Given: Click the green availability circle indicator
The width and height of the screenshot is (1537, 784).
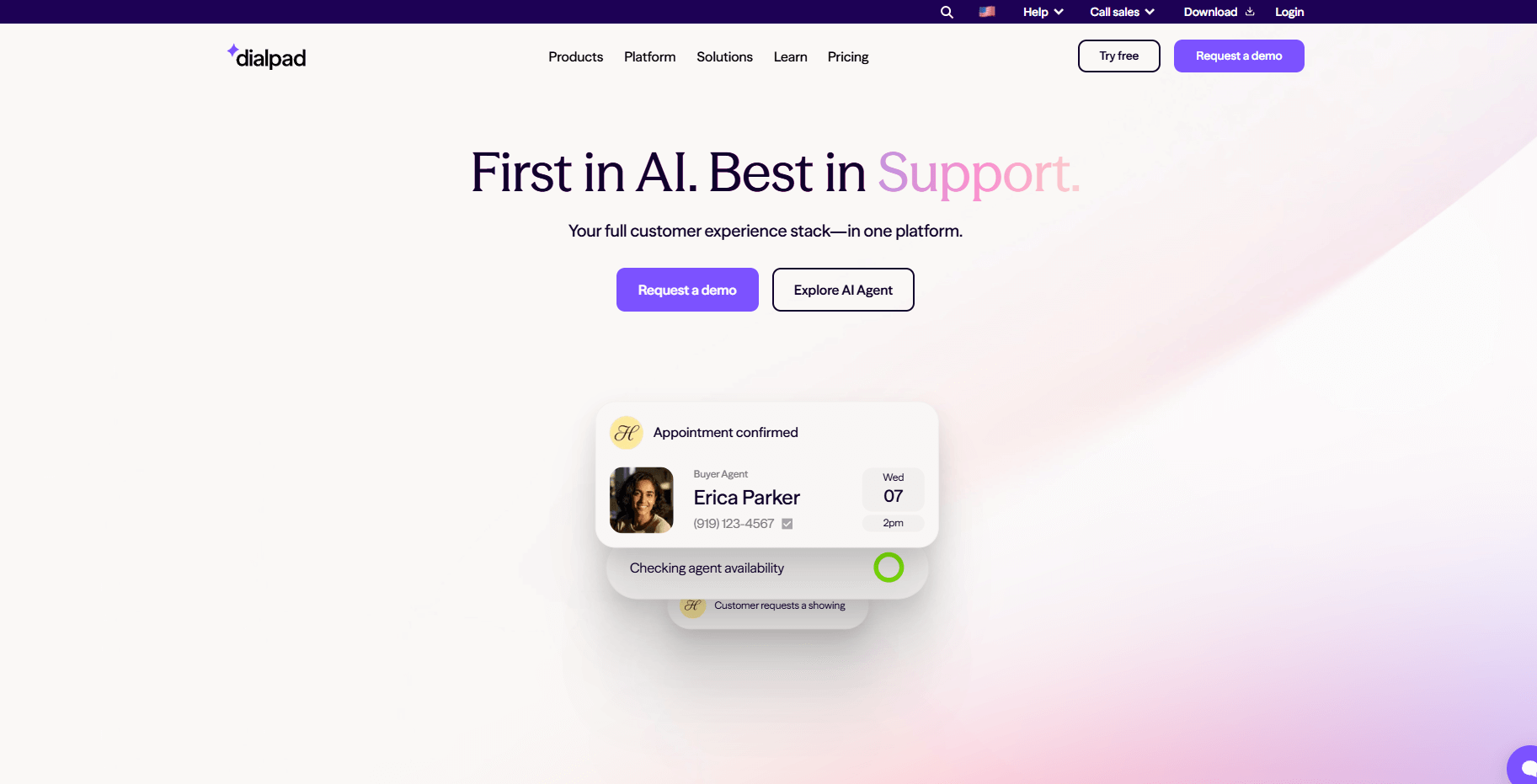Looking at the screenshot, I should [x=889, y=568].
